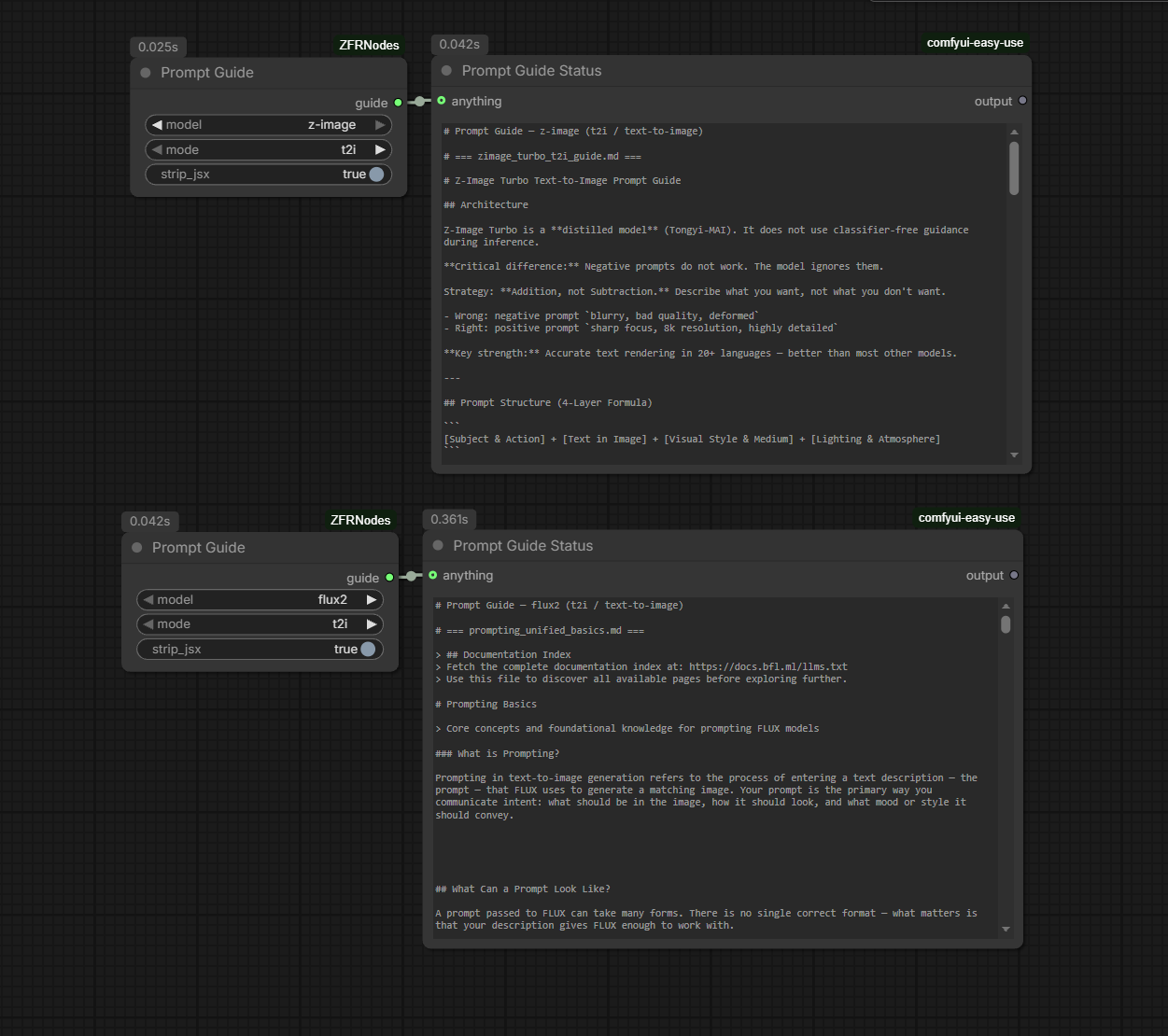Image resolution: width=1168 pixels, height=1036 pixels.
Task: Click into the flux2 guide text at Prompting Basics heading
Action: click(x=485, y=705)
